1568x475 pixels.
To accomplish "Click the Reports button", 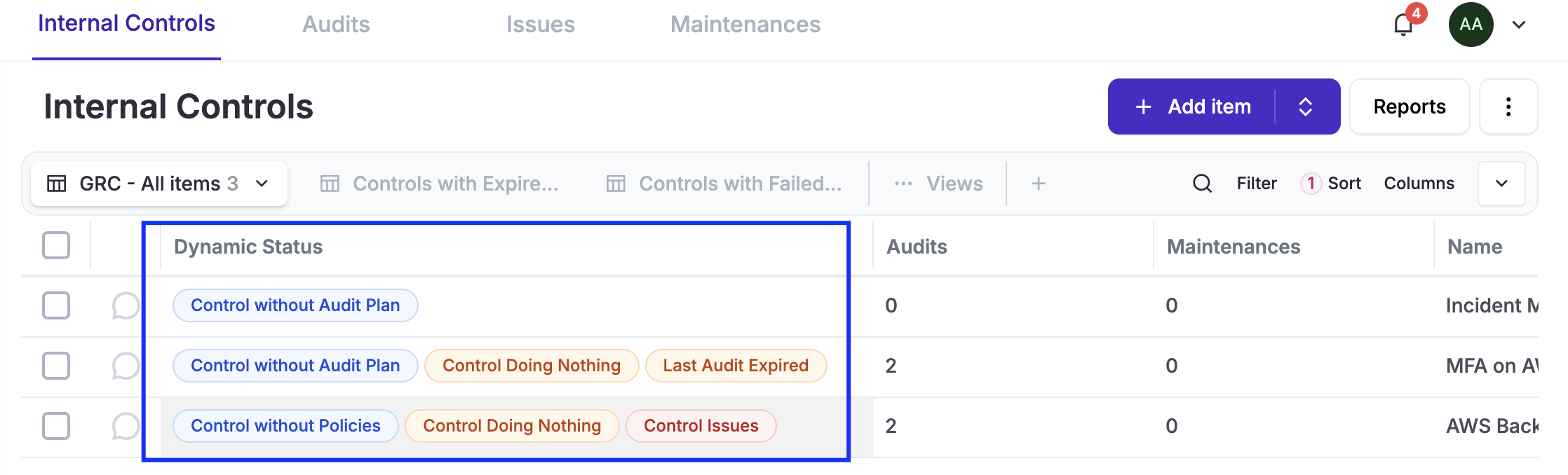I will [x=1409, y=106].
